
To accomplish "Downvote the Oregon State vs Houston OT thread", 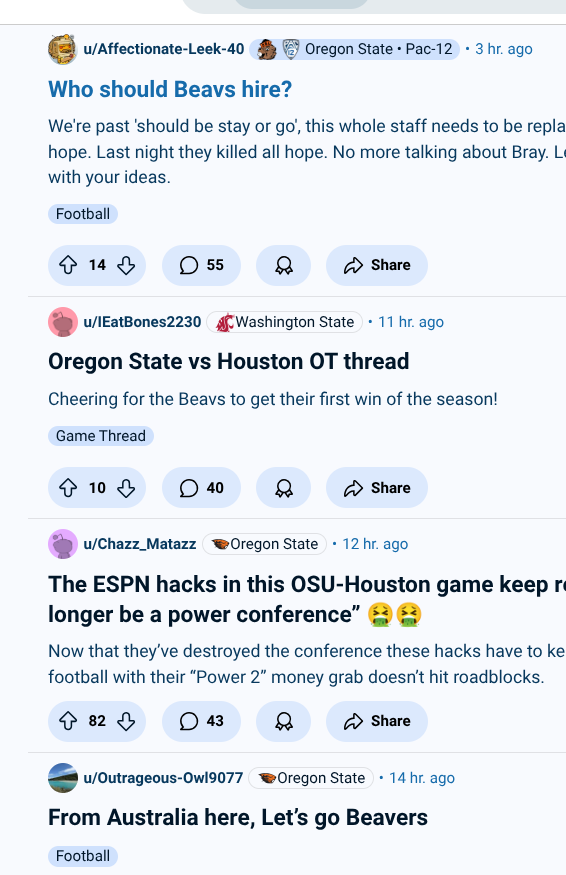I will coord(126,488).
